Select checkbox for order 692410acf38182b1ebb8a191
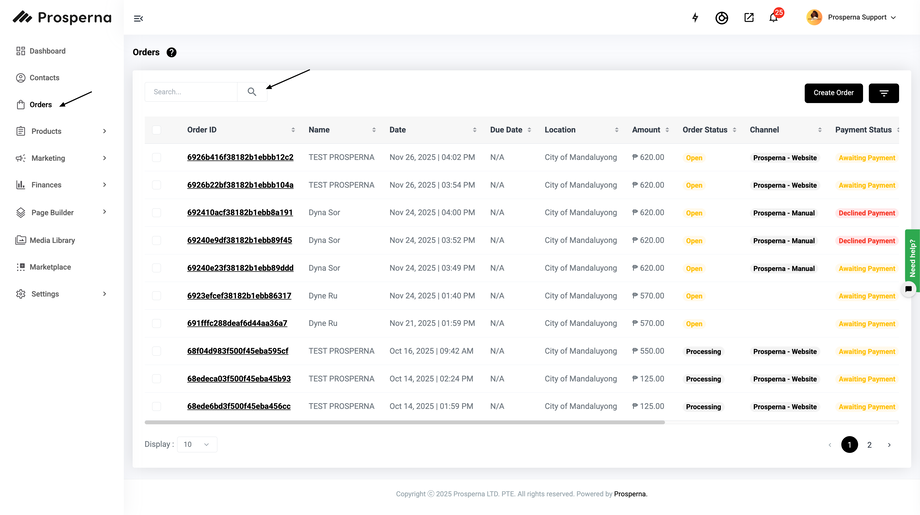The width and height of the screenshot is (920, 515). point(156,213)
